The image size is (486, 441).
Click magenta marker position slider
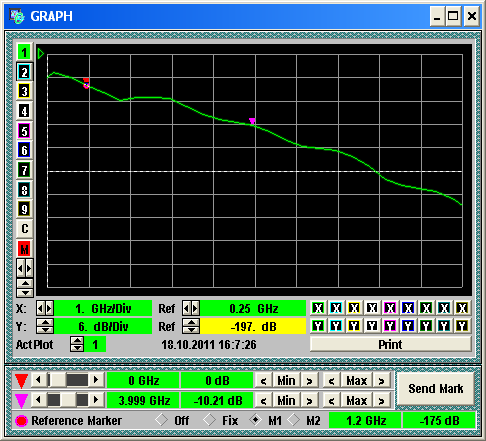point(68,400)
